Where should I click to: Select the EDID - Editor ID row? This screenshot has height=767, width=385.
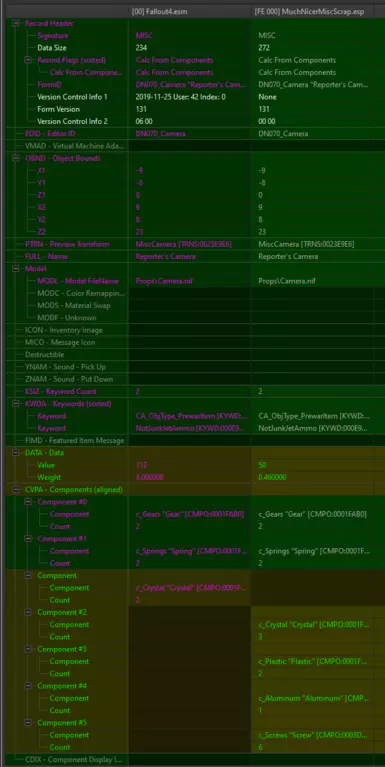[x=192, y=134]
